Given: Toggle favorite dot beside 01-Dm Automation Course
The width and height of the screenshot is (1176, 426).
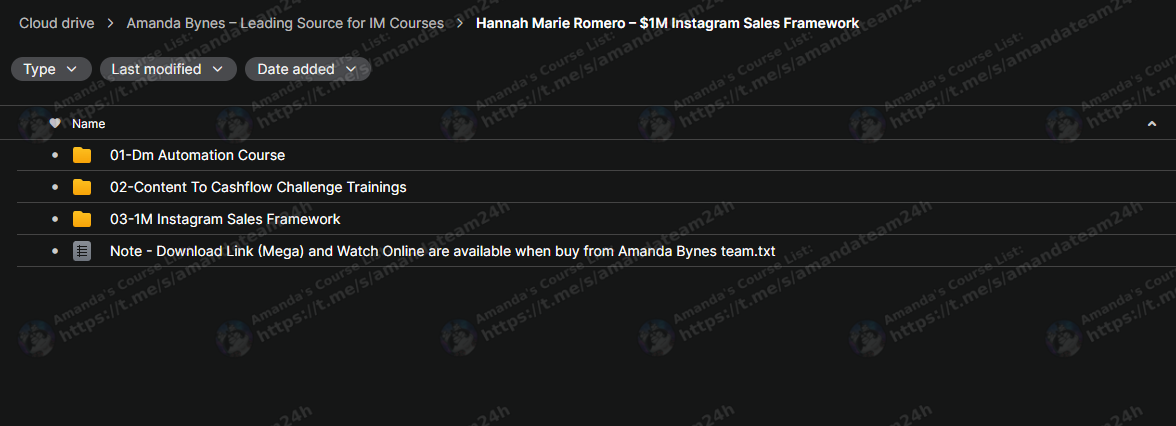Looking at the screenshot, I should coord(54,155).
